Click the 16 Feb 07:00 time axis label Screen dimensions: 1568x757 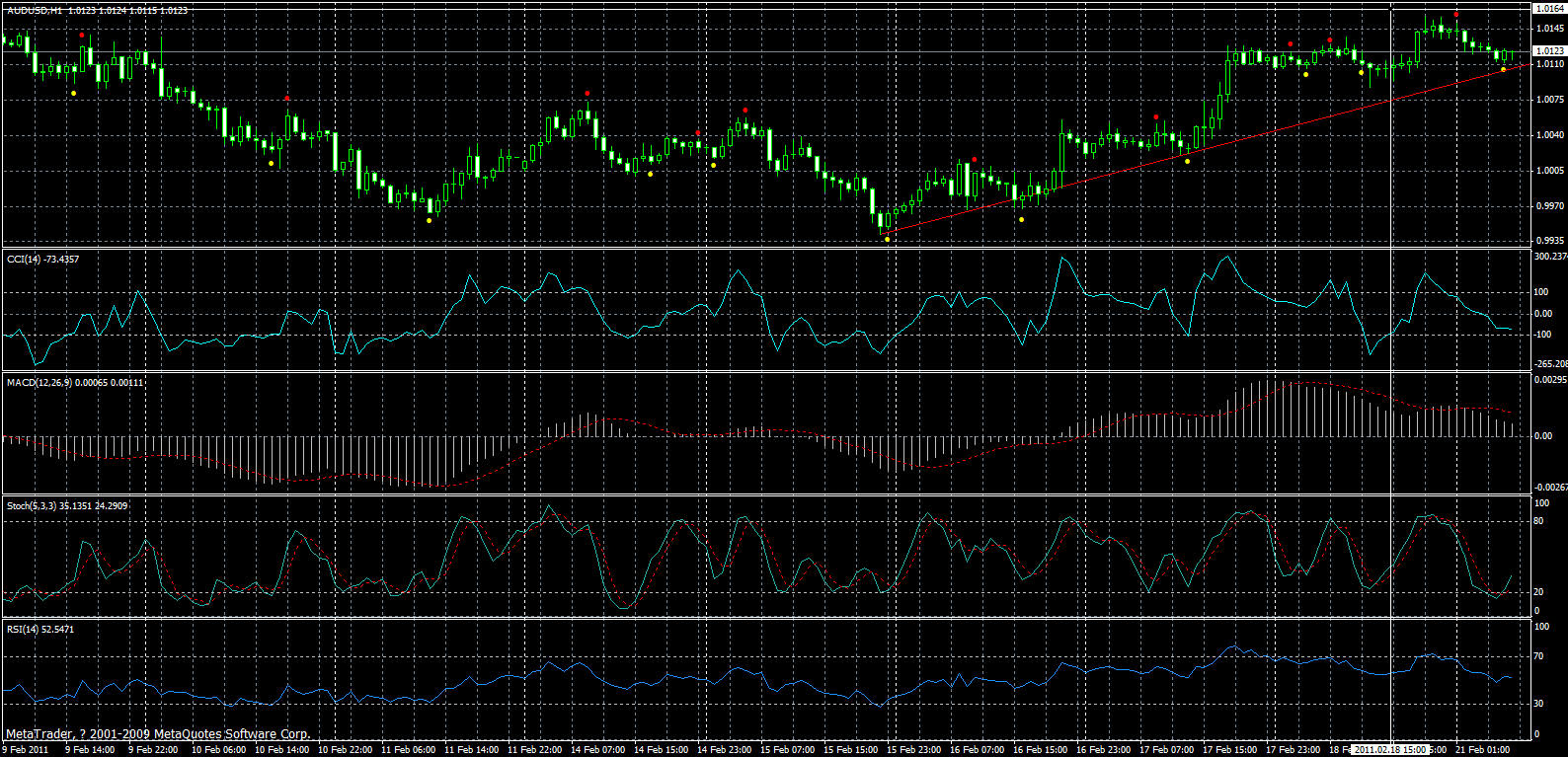click(x=977, y=750)
